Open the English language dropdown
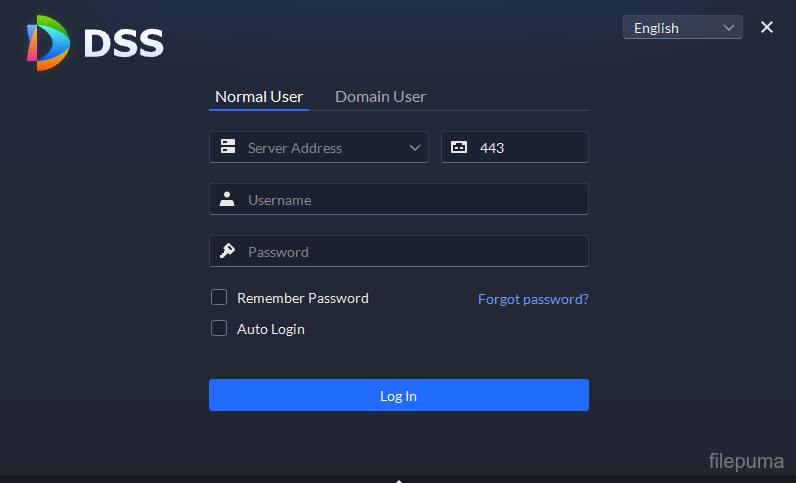This screenshot has height=483, width=796. point(682,27)
